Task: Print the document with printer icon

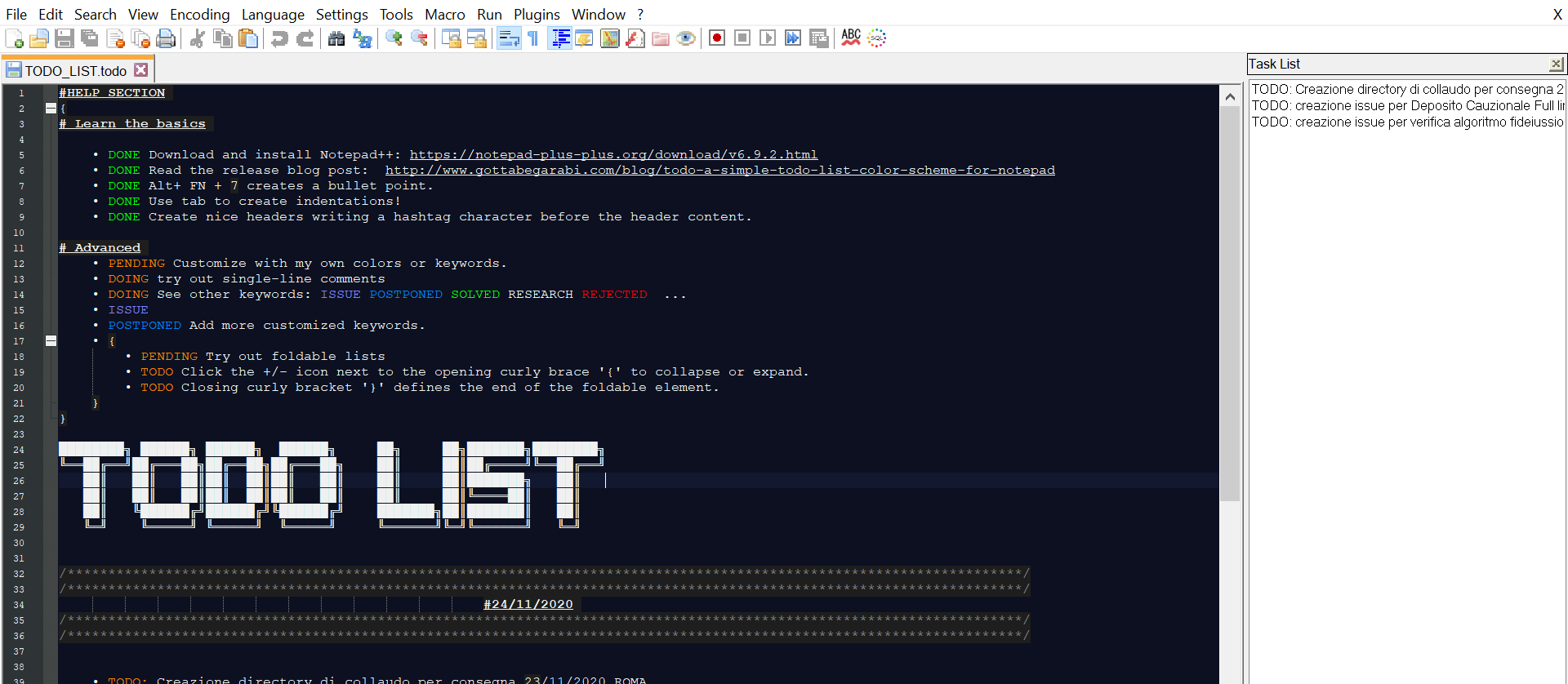Action: pyautogui.click(x=166, y=38)
